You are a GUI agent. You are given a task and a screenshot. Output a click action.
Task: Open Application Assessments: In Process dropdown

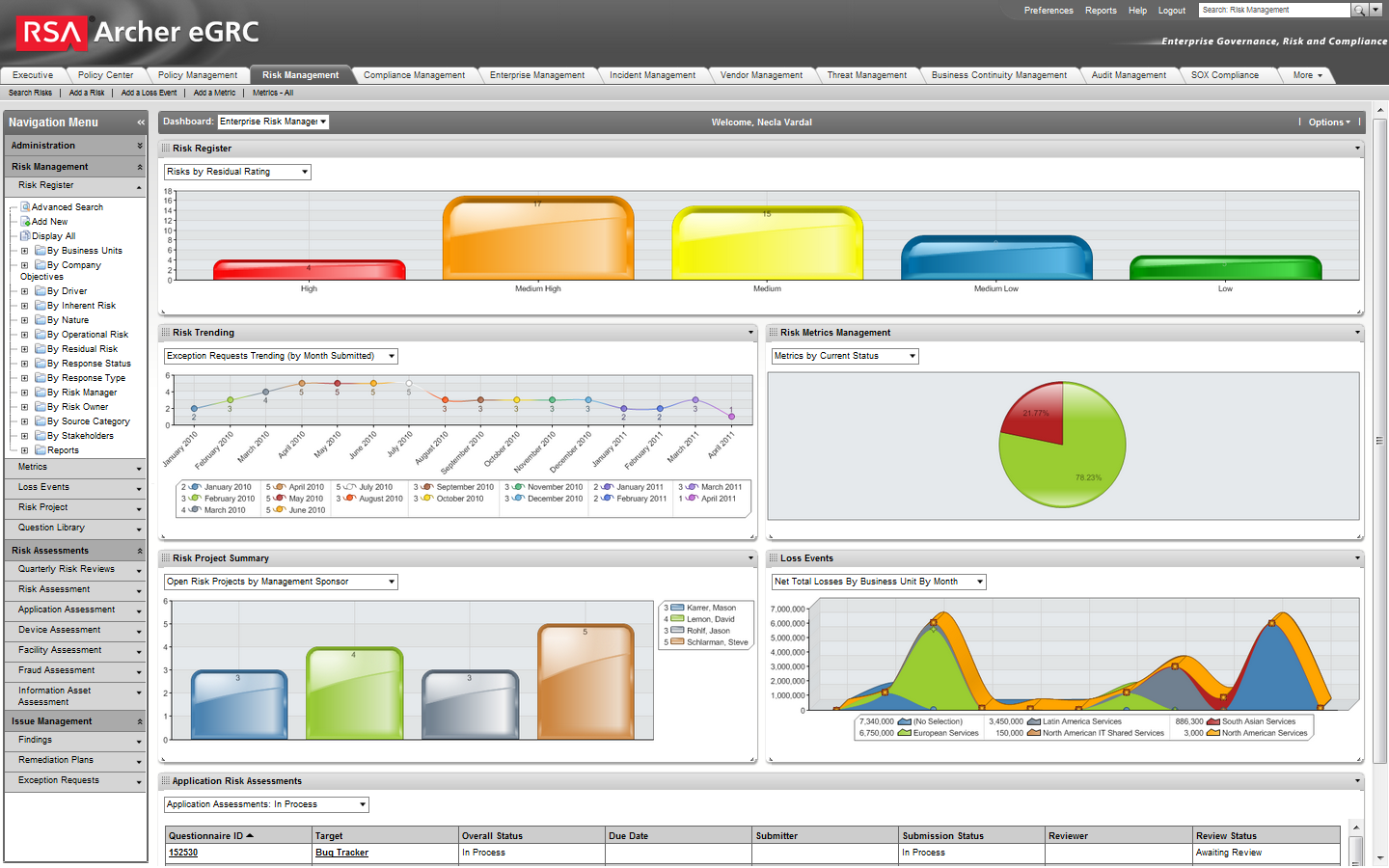[x=266, y=804]
